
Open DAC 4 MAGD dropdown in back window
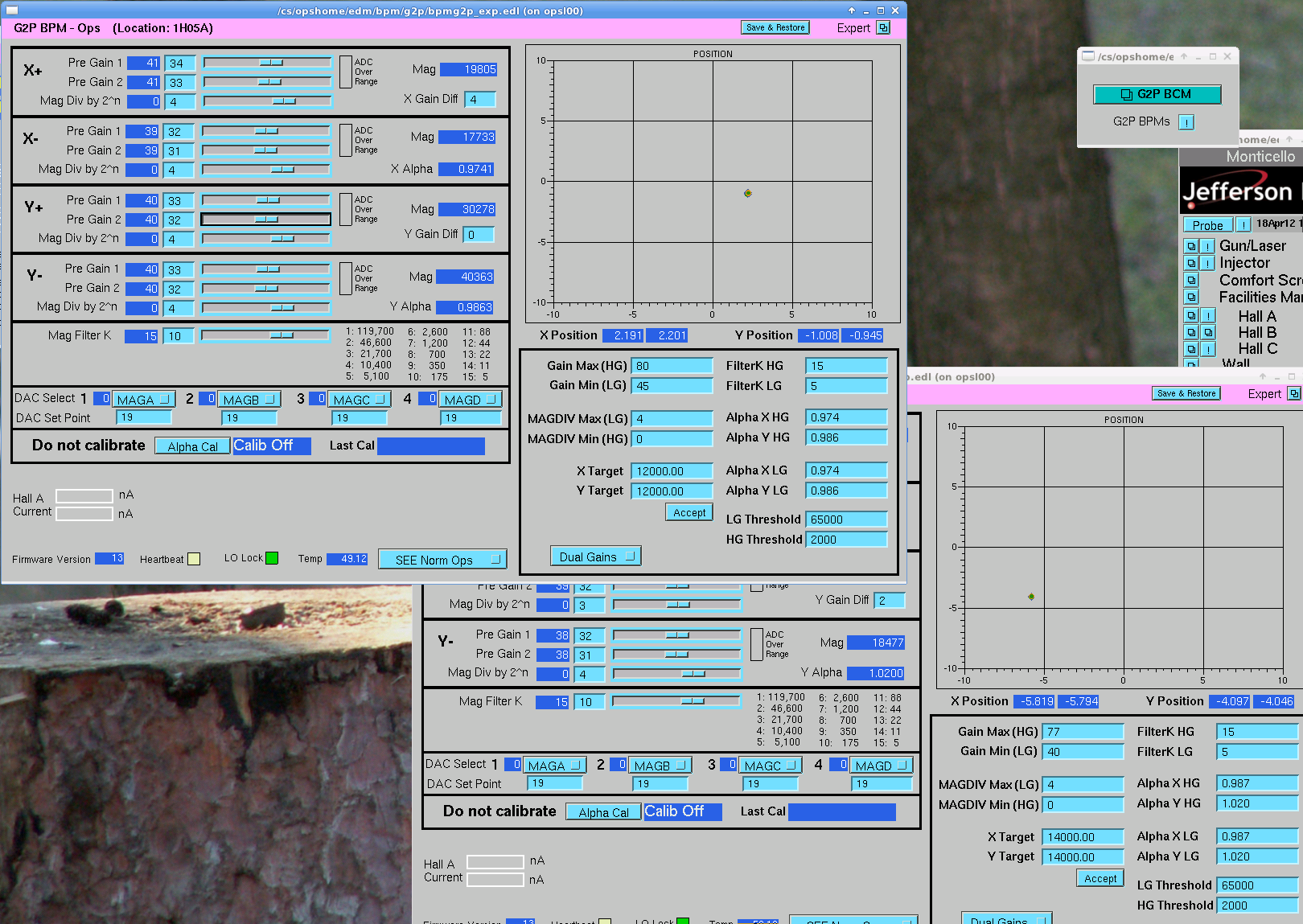click(882, 765)
